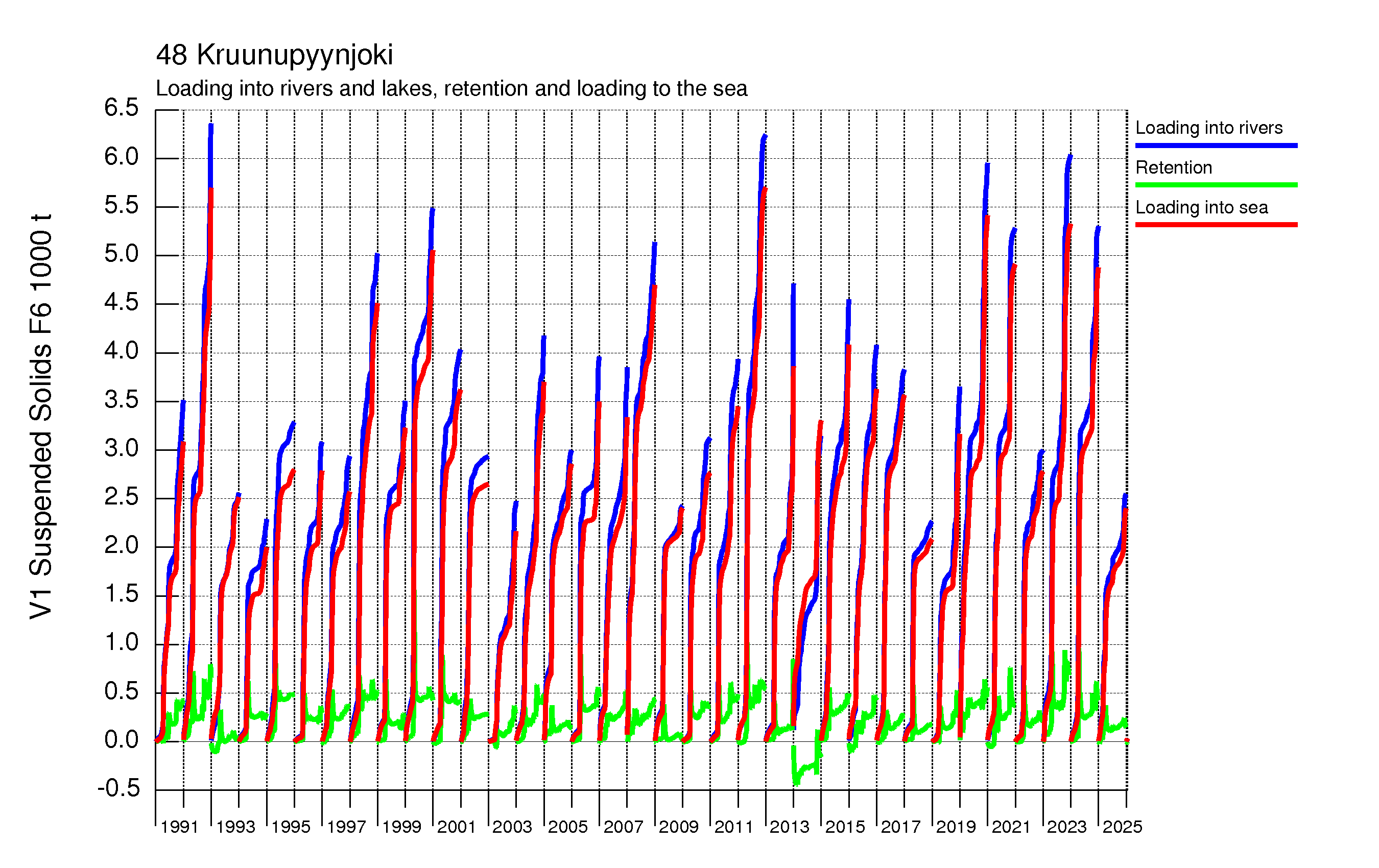Click the Loading into rivers legend label

tap(1208, 128)
